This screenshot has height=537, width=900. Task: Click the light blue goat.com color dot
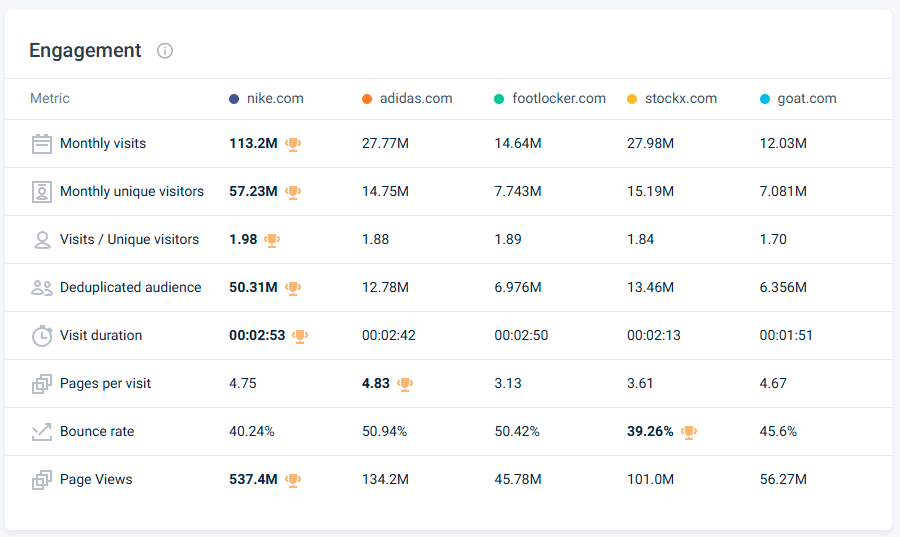tap(765, 99)
